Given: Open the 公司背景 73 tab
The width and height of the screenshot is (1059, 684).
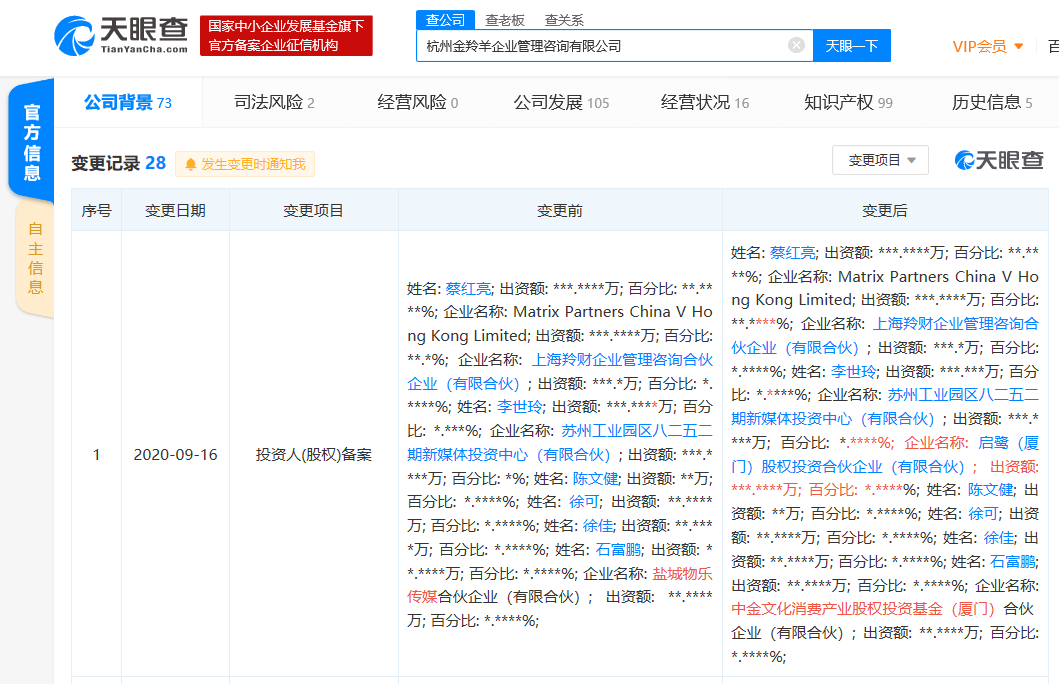Looking at the screenshot, I should tap(128, 103).
